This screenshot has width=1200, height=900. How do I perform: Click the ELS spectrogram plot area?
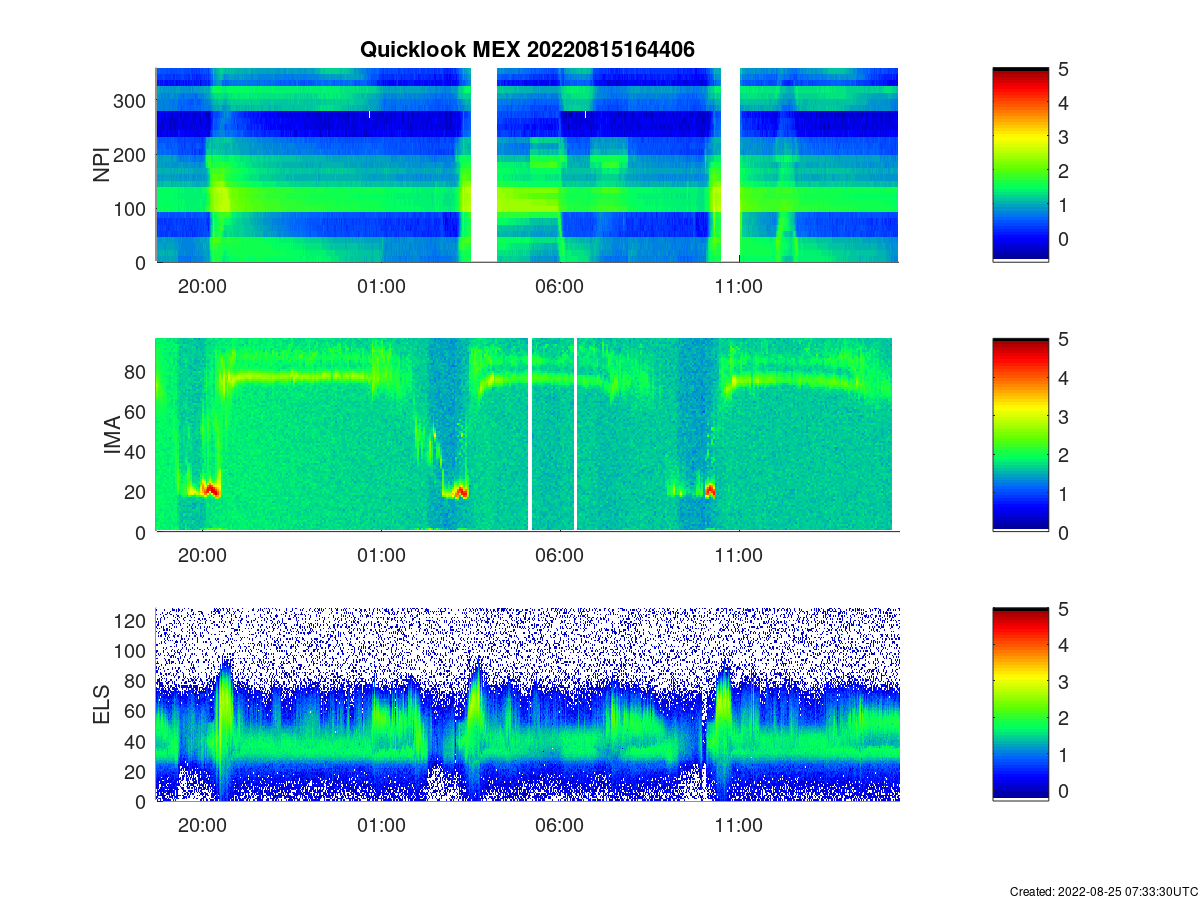pos(527,704)
